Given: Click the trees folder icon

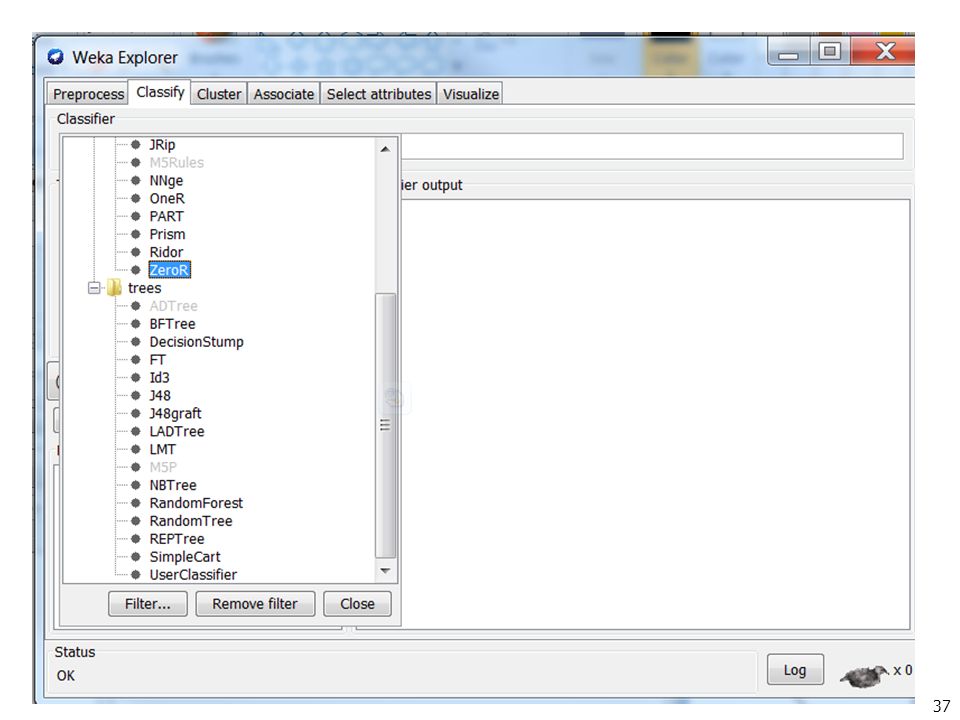Looking at the screenshot, I should pos(114,288).
